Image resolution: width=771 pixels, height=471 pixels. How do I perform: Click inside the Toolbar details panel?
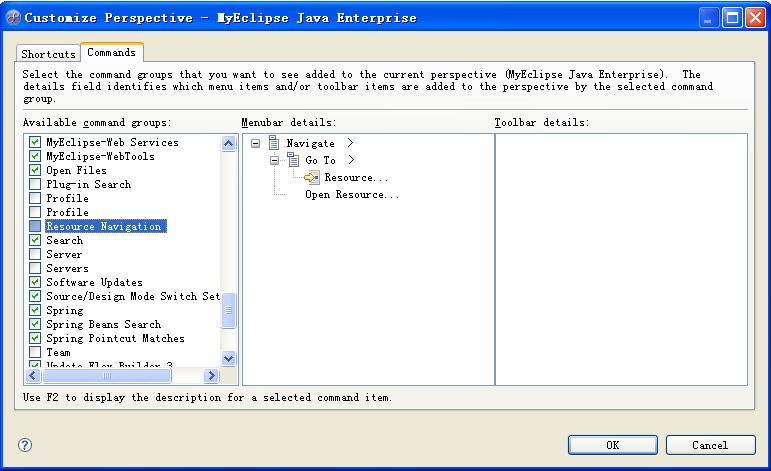[621, 259]
